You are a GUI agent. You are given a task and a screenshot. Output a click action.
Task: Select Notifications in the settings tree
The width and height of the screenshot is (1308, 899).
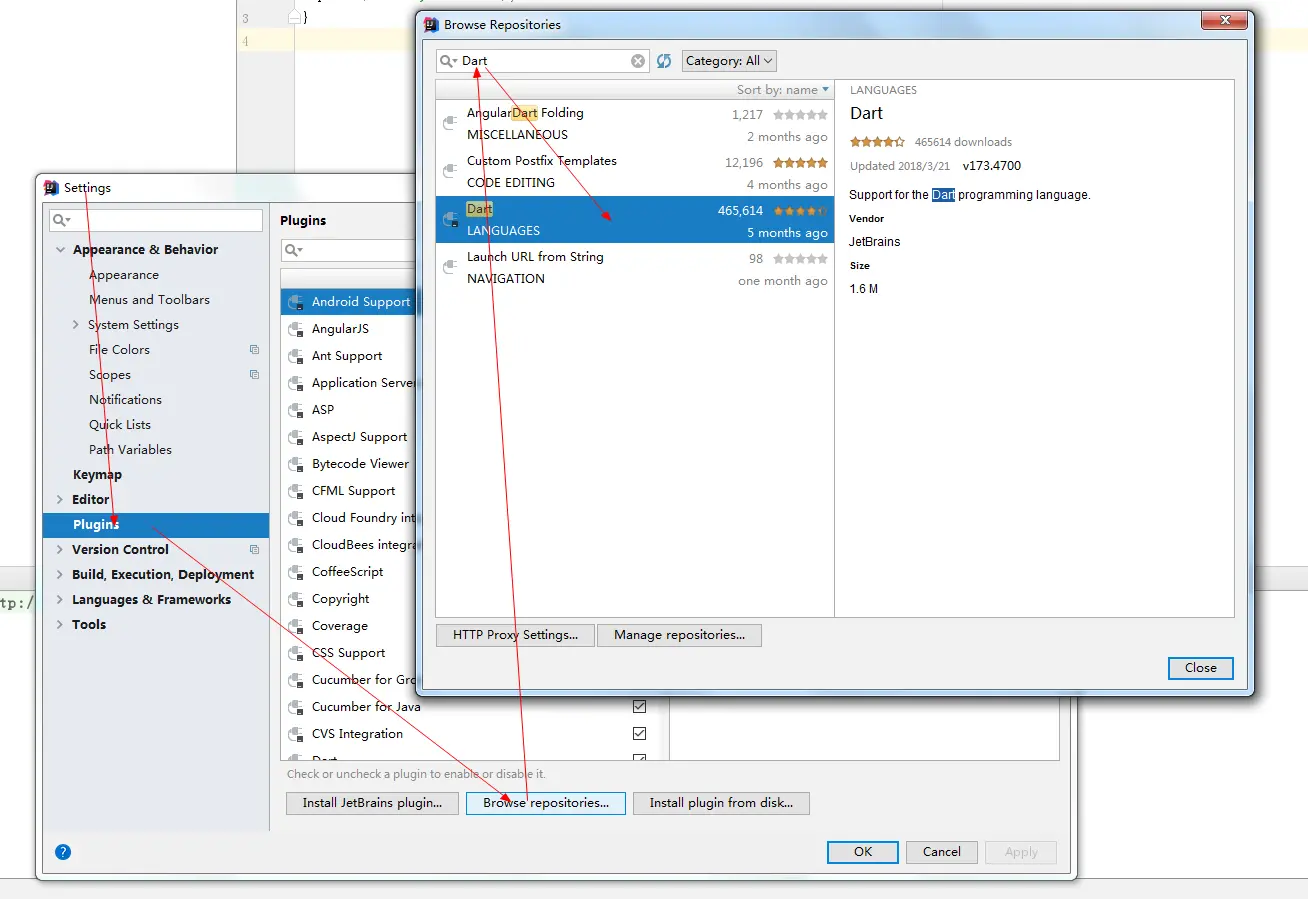[x=125, y=400]
